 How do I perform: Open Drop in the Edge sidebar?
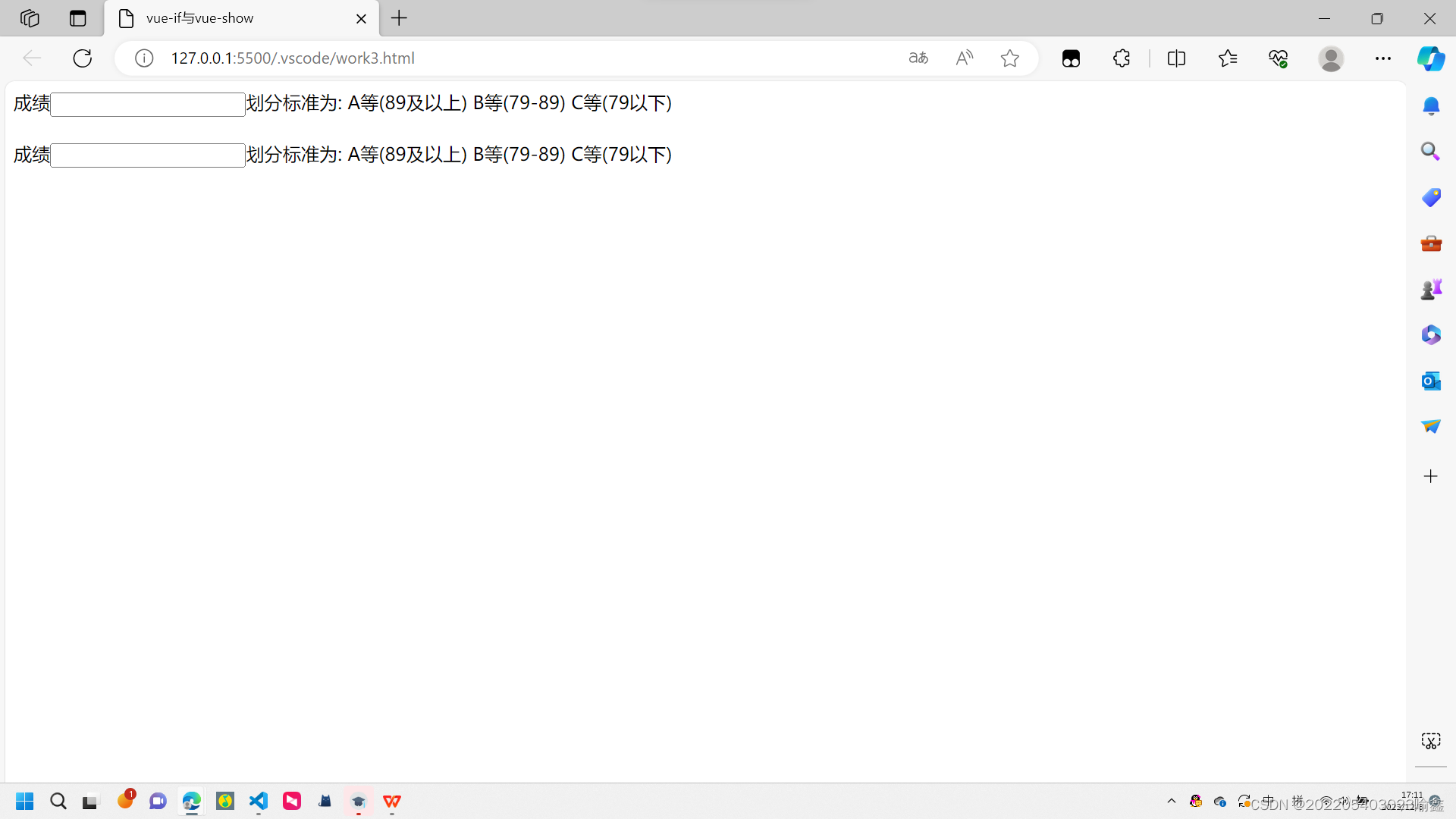(x=1432, y=426)
